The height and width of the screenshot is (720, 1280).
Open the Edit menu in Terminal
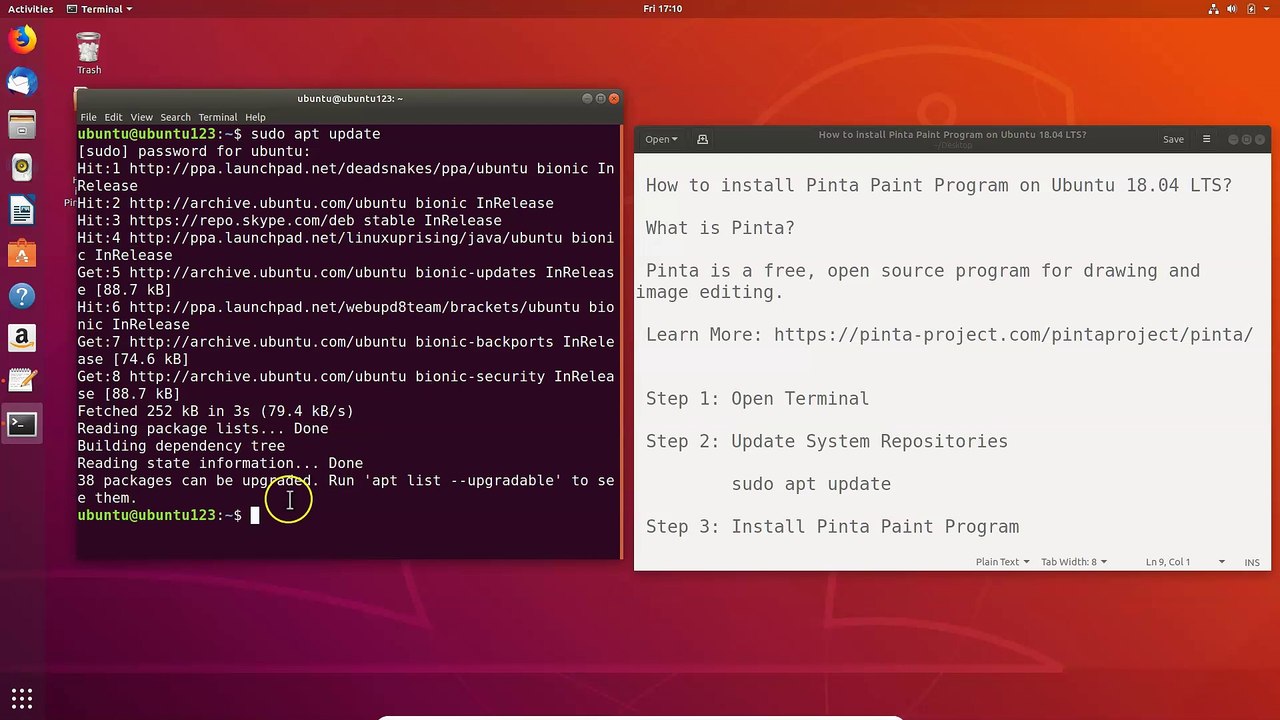113,117
